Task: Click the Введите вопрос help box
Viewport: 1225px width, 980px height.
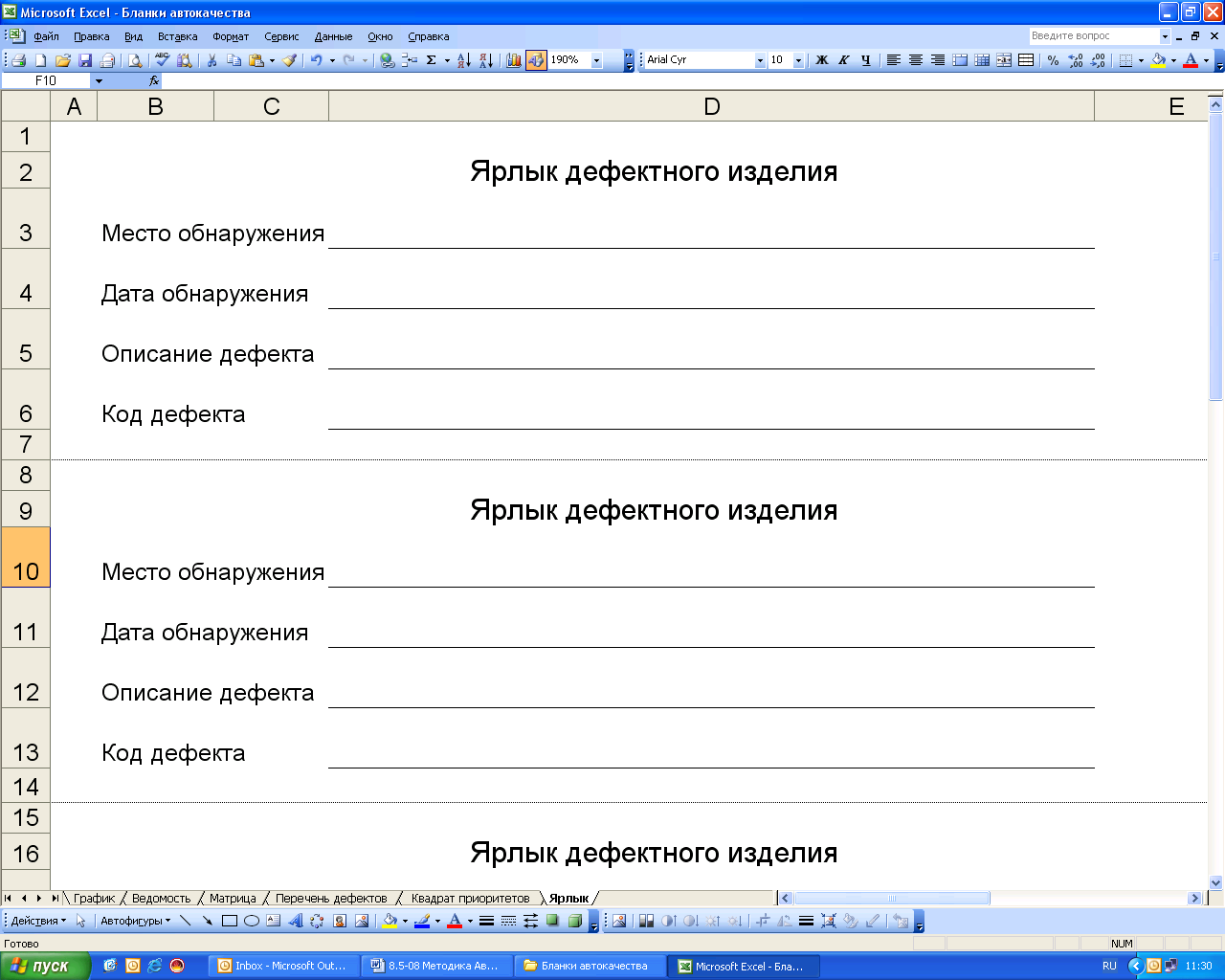Action: point(1094,36)
